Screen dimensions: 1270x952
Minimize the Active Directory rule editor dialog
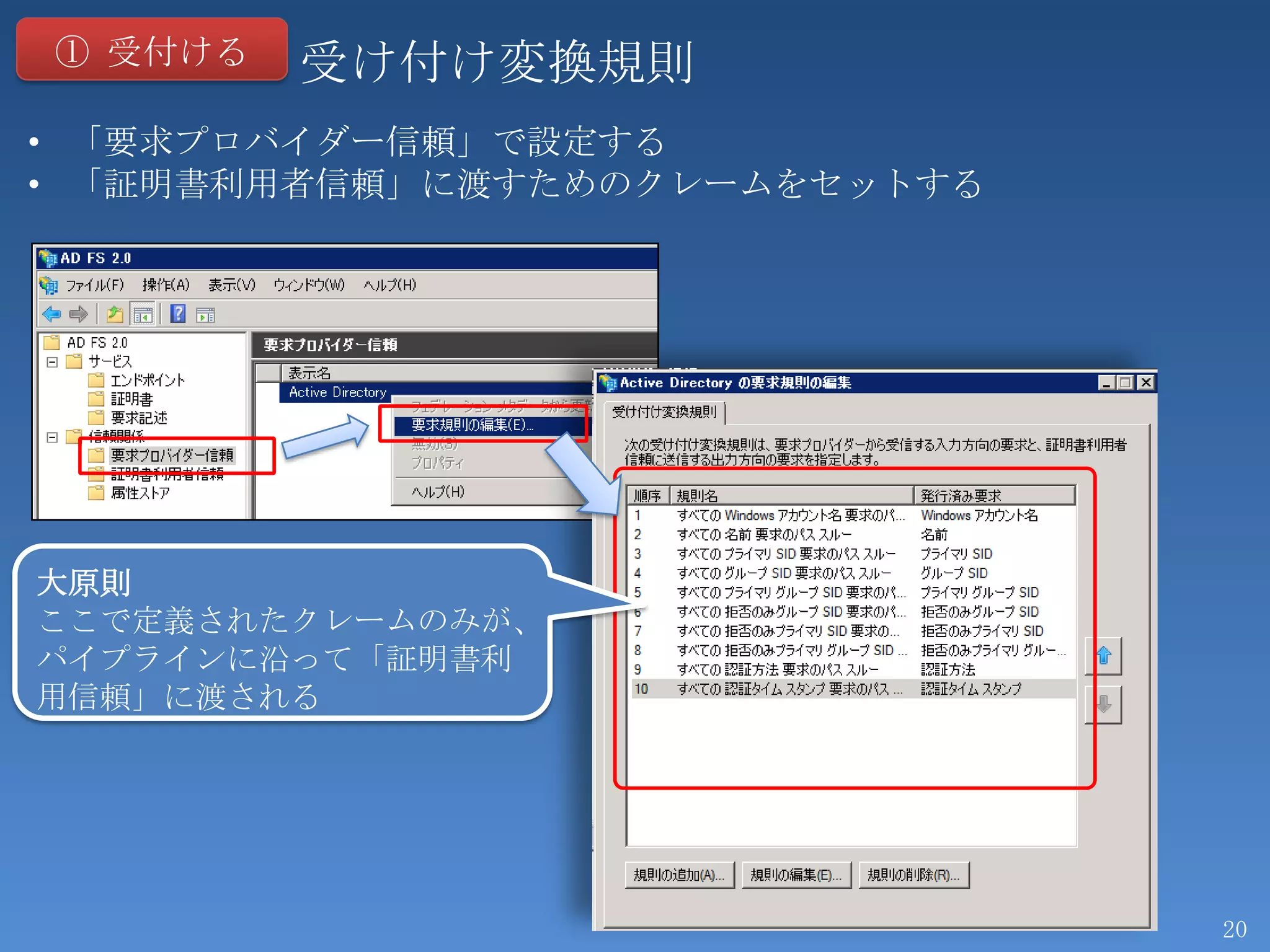coord(1106,383)
